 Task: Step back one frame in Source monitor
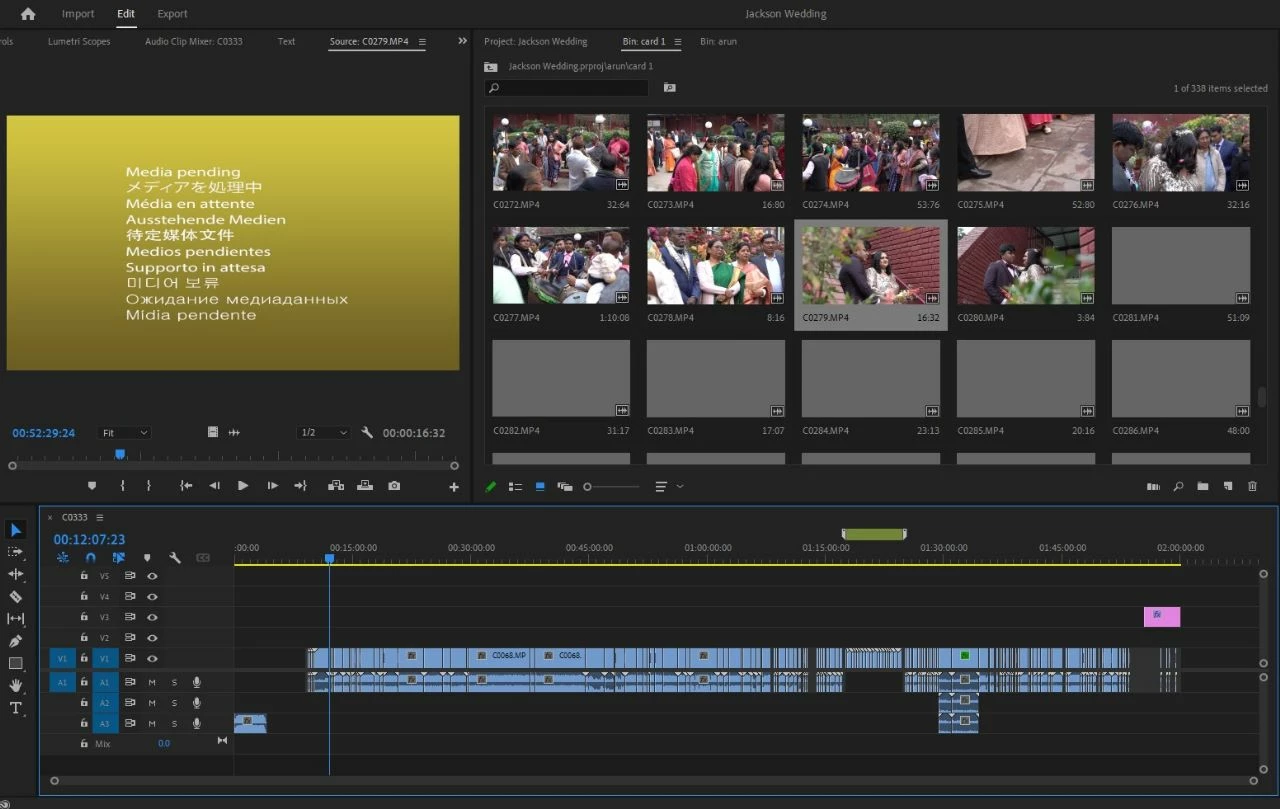pos(214,486)
